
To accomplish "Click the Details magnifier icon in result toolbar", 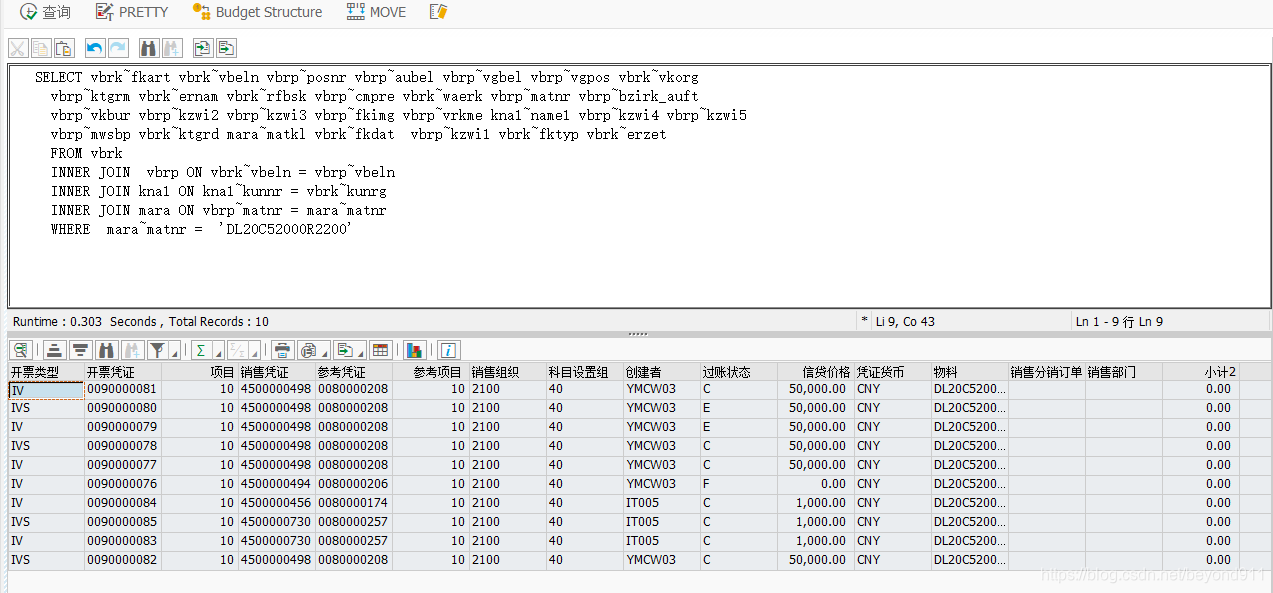I will [20, 350].
